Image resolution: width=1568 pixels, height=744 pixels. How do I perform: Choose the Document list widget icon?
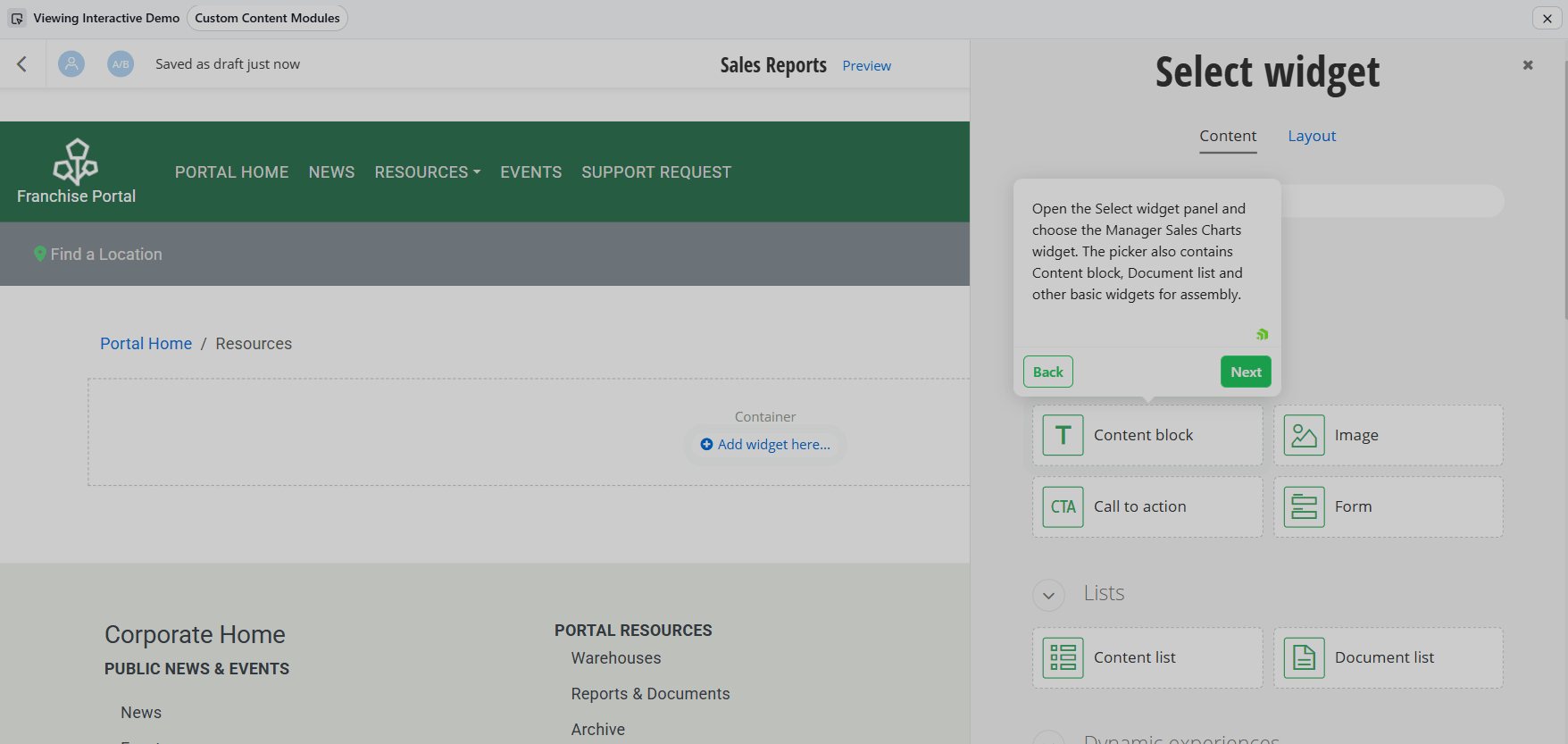[x=1304, y=657]
